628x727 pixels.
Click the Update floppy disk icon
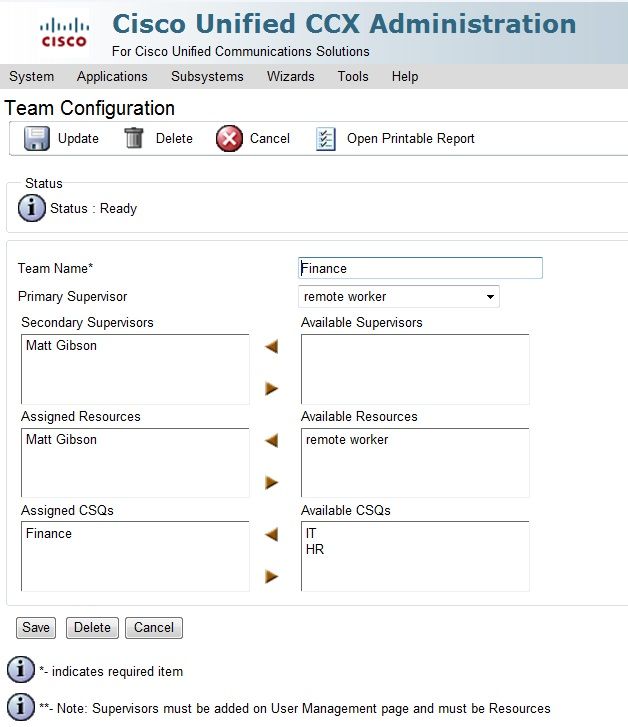pos(37,138)
